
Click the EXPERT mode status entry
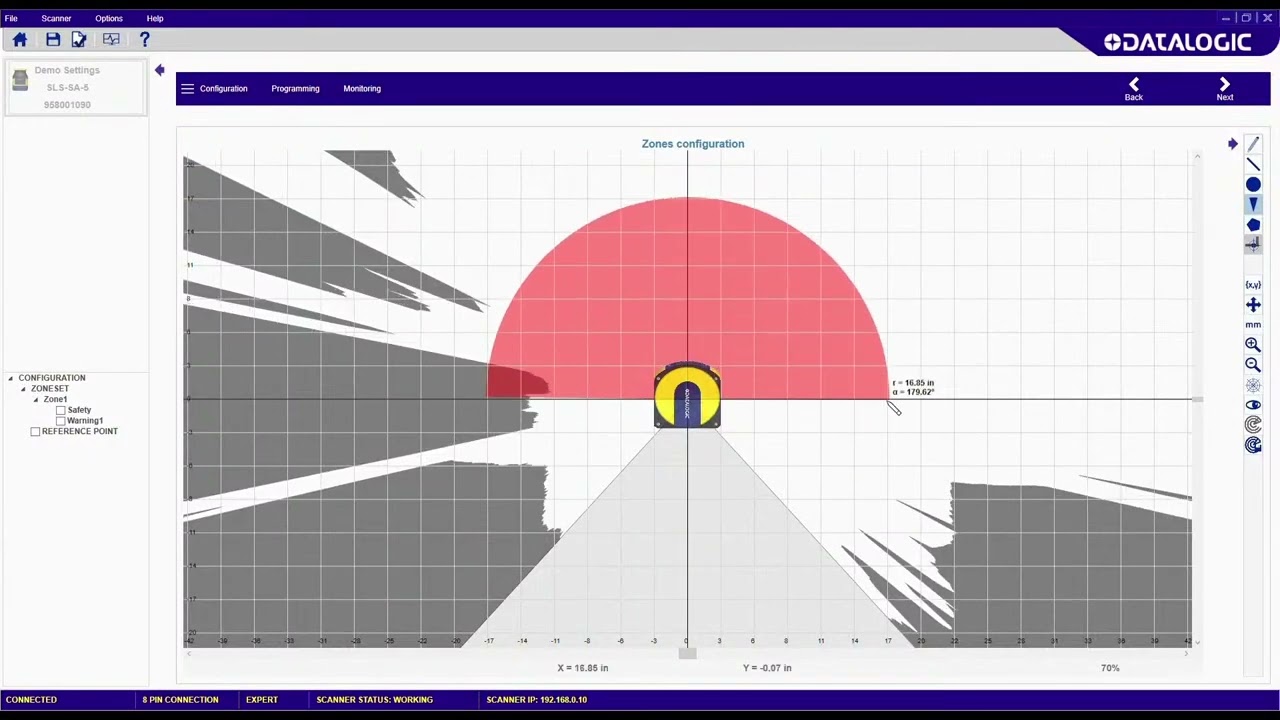click(x=262, y=700)
